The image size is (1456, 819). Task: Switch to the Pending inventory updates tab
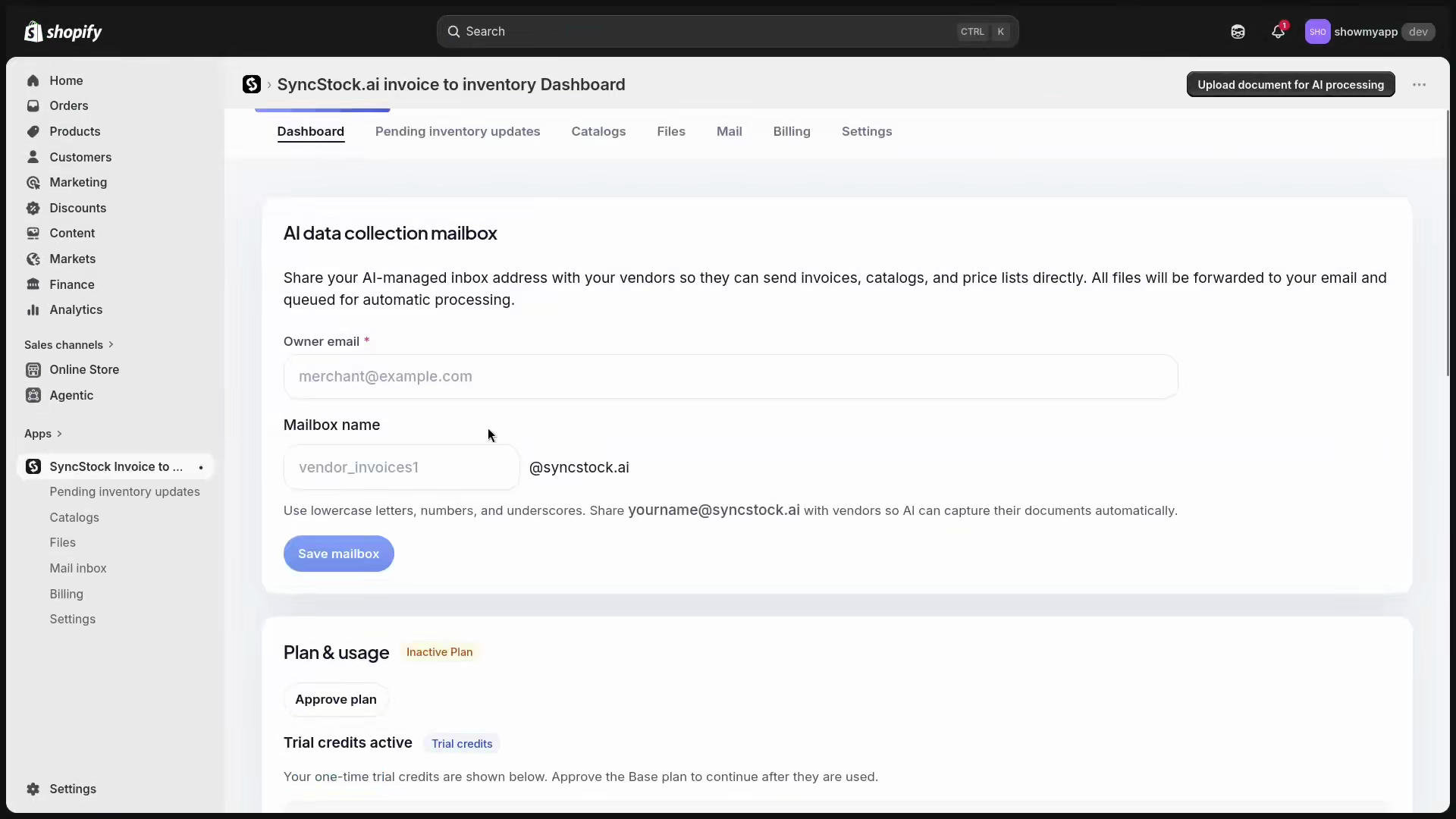[457, 131]
